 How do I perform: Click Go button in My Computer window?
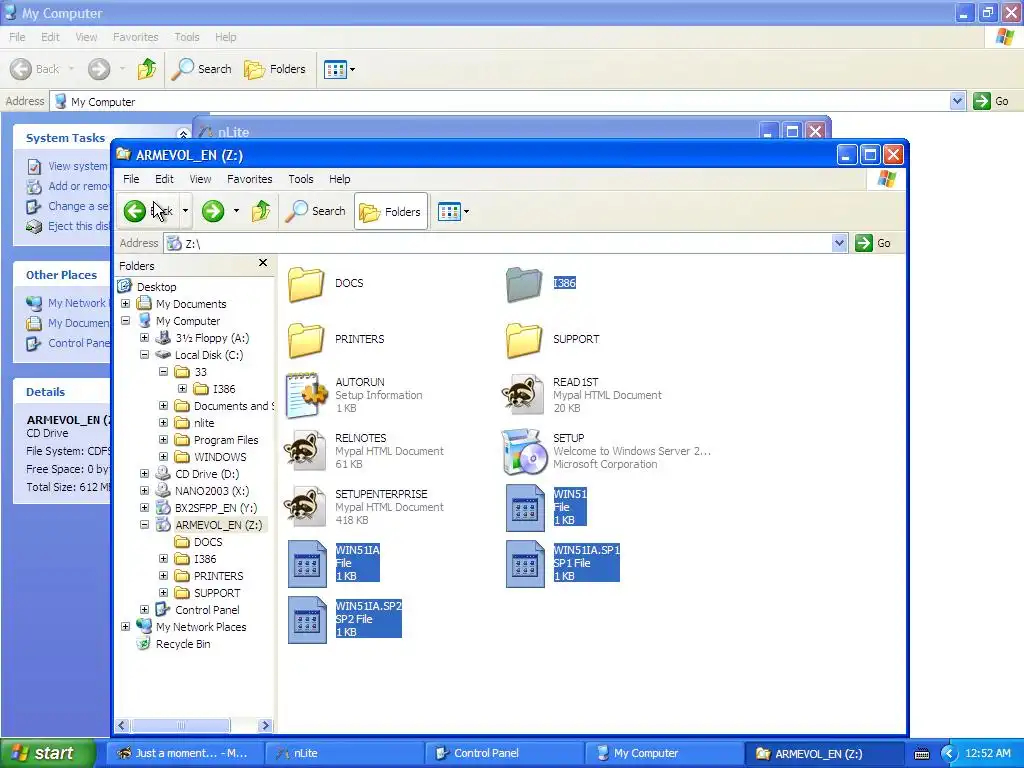coord(991,101)
